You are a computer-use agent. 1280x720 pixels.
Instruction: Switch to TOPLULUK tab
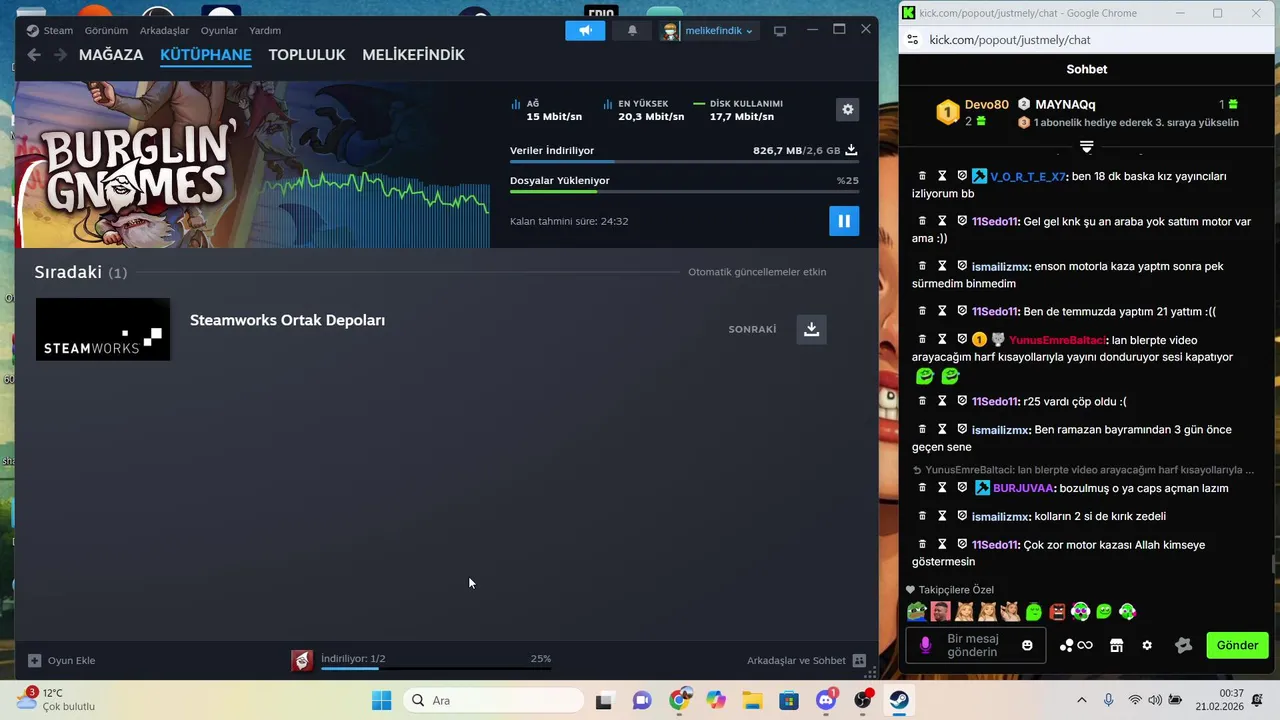pos(307,55)
